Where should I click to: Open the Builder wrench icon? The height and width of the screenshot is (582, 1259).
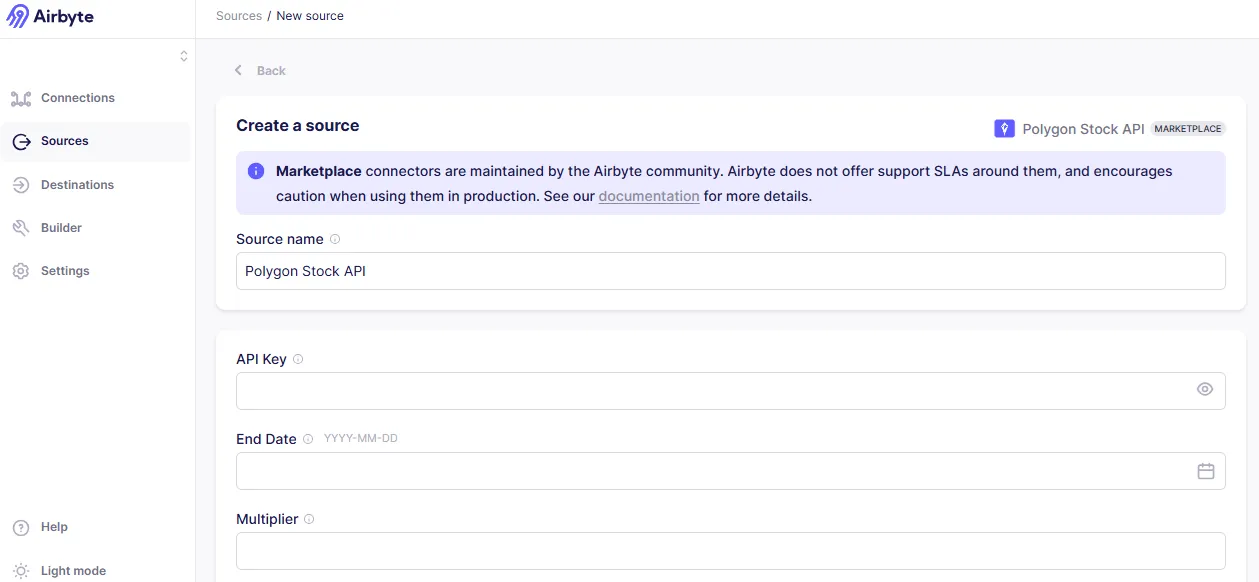tap(21, 228)
